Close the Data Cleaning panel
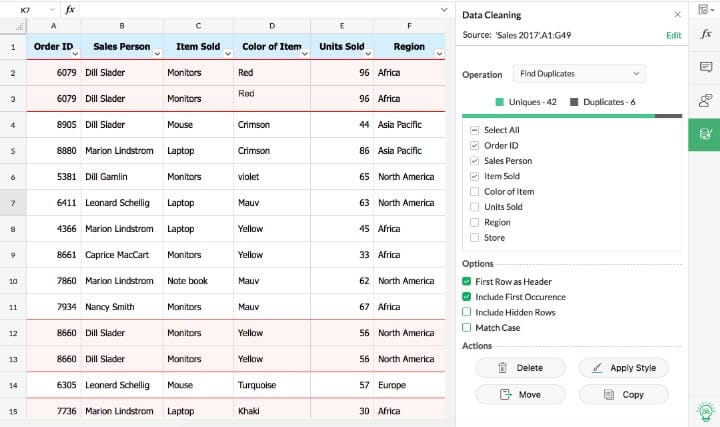The image size is (720, 427). pos(677,15)
